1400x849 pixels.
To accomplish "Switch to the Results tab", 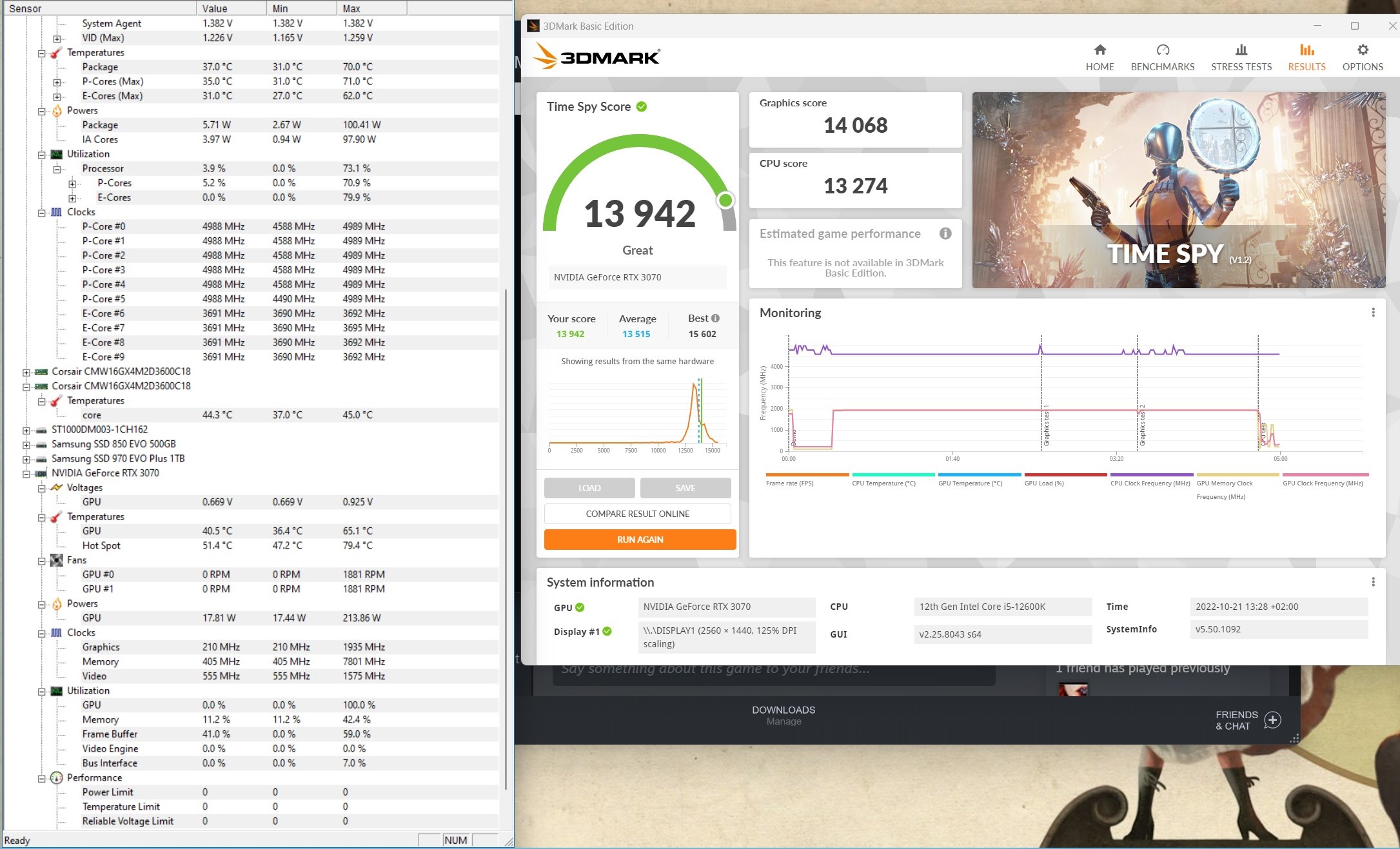I will pos(1306,57).
